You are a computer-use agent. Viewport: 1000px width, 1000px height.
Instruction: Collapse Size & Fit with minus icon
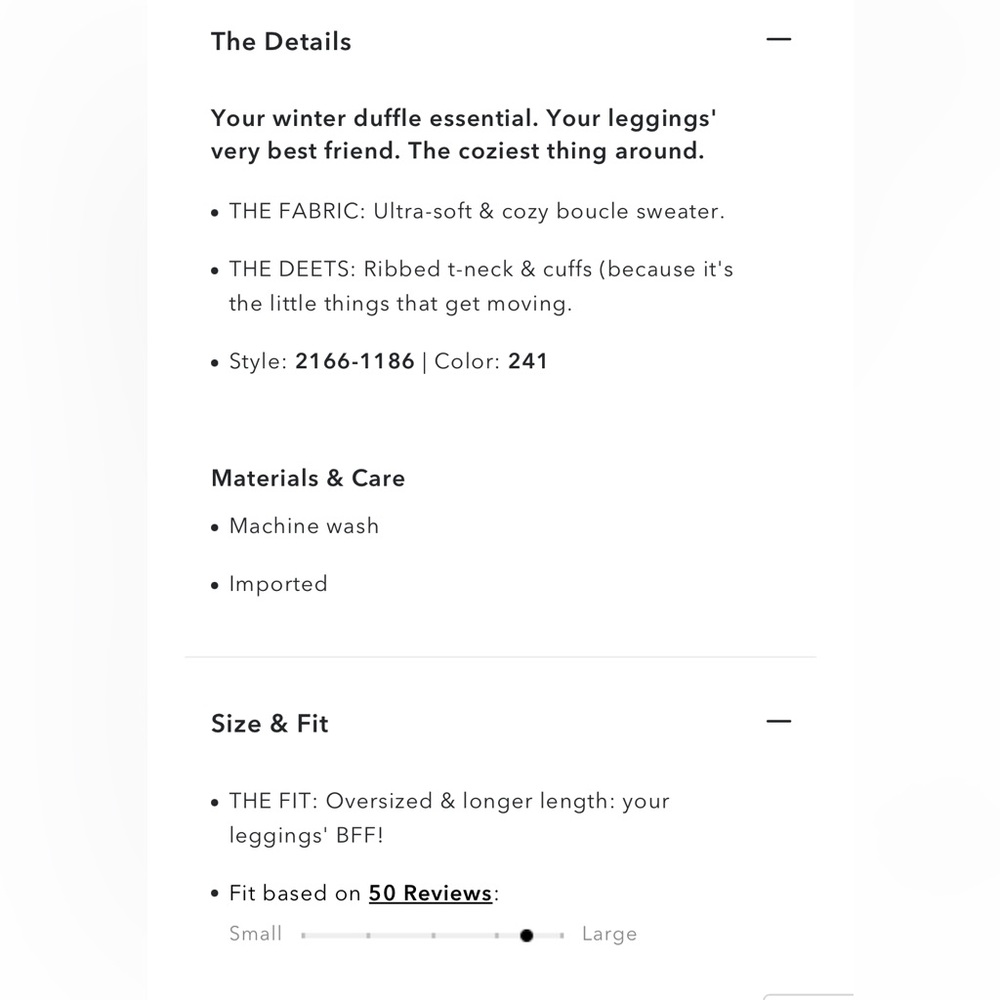(x=778, y=721)
